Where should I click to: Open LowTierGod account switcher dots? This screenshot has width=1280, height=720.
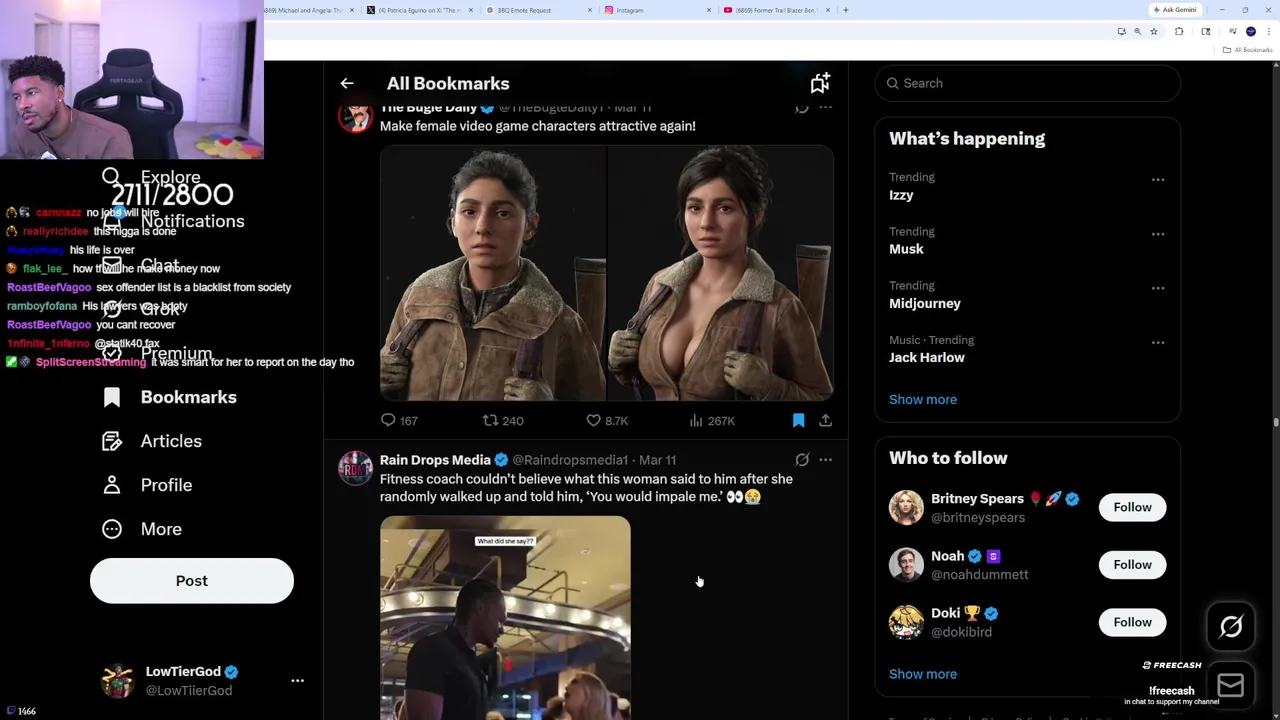click(297, 681)
